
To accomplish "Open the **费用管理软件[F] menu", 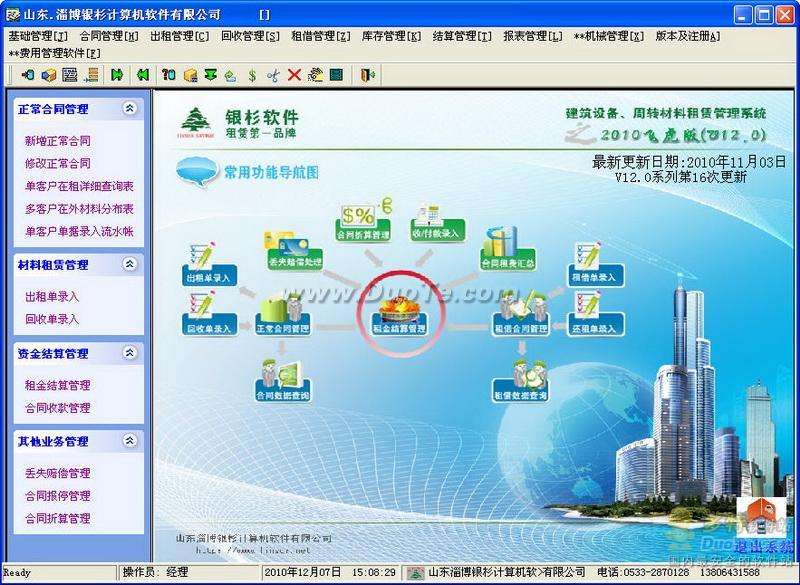I will click(55, 53).
